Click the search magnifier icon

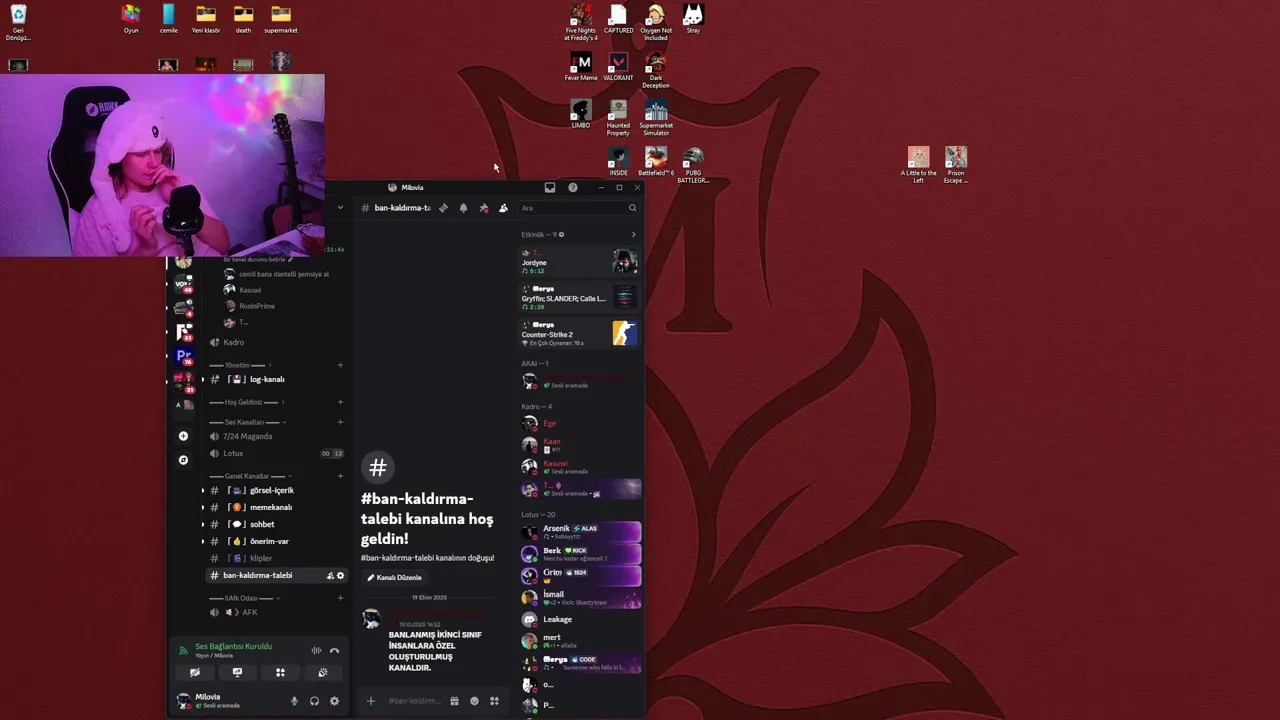tap(632, 208)
